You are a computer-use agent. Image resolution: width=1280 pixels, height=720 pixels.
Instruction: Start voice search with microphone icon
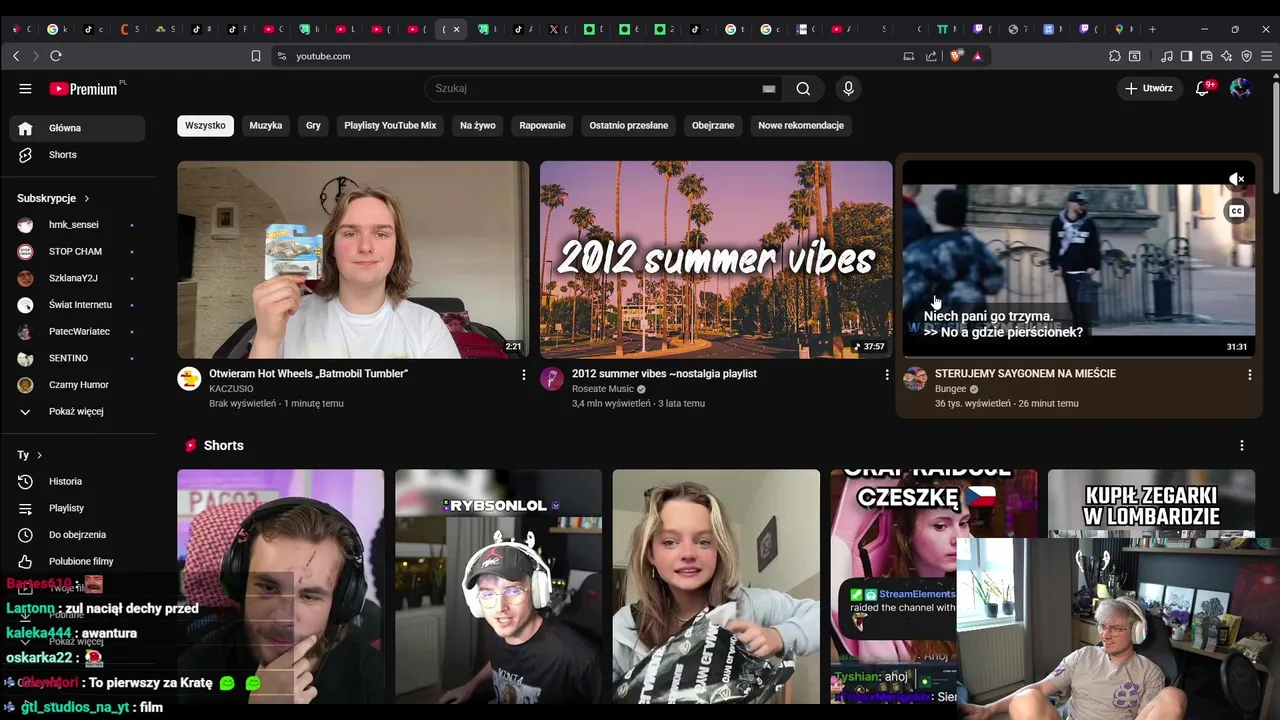click(848, 89)
